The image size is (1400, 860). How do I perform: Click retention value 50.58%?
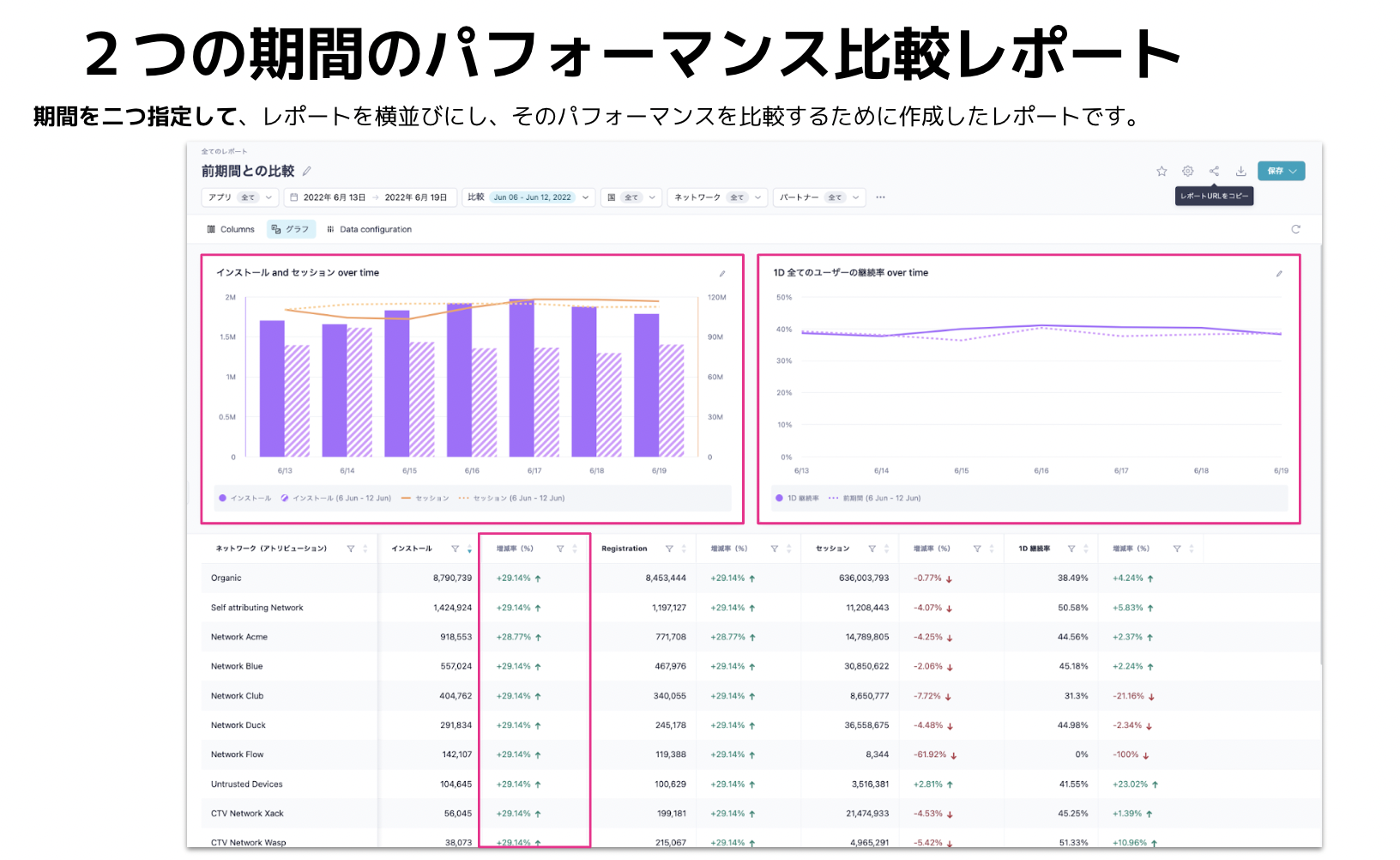[x=1072, y=608]
